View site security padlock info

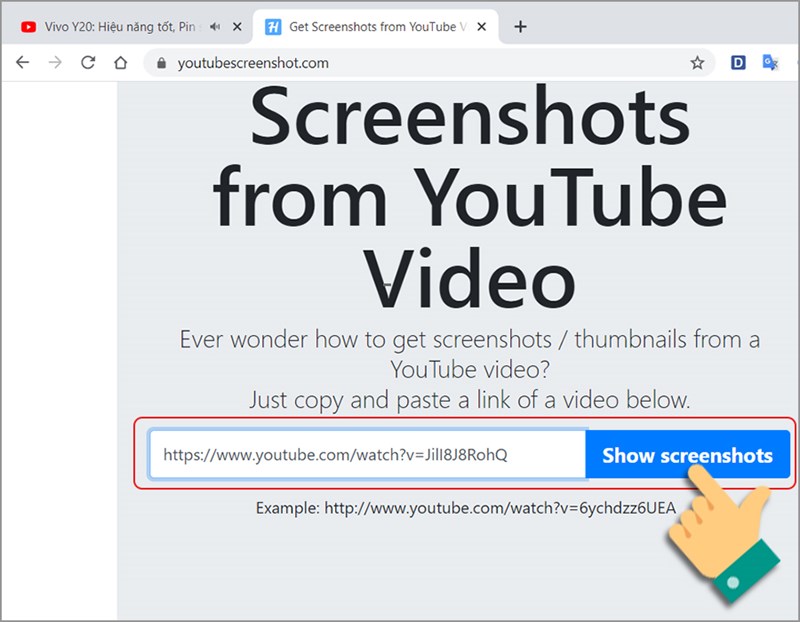tap(161, 63)
